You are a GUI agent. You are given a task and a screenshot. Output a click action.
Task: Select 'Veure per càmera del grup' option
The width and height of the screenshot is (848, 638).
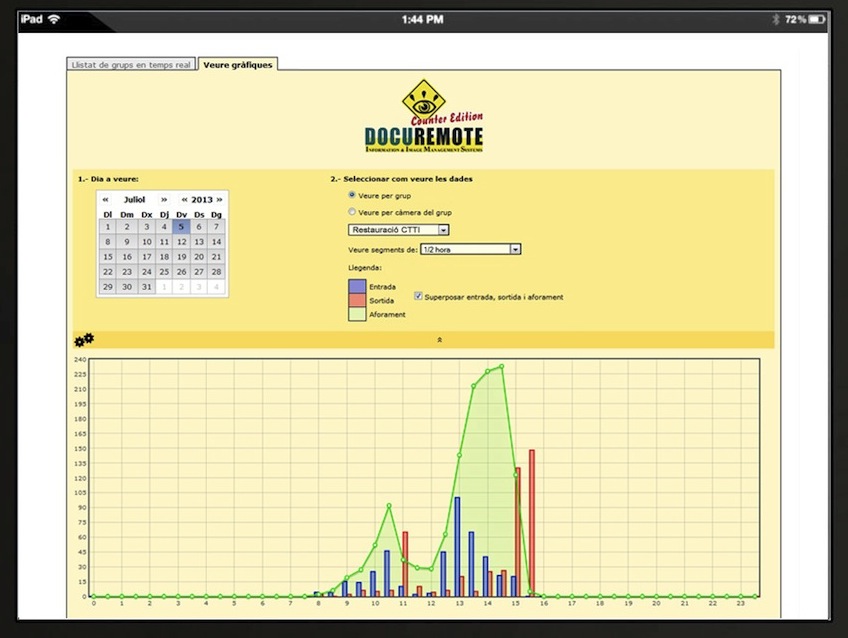pos(351,212)
